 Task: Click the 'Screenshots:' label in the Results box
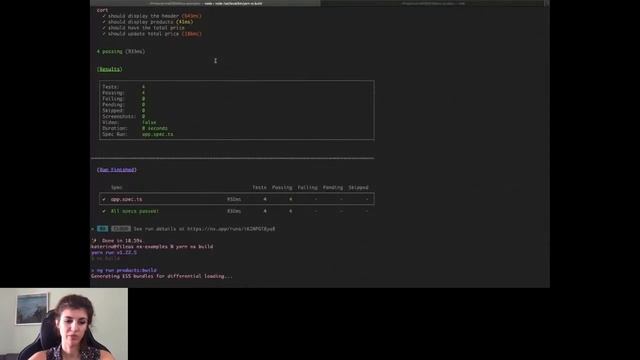pos(119,116)
